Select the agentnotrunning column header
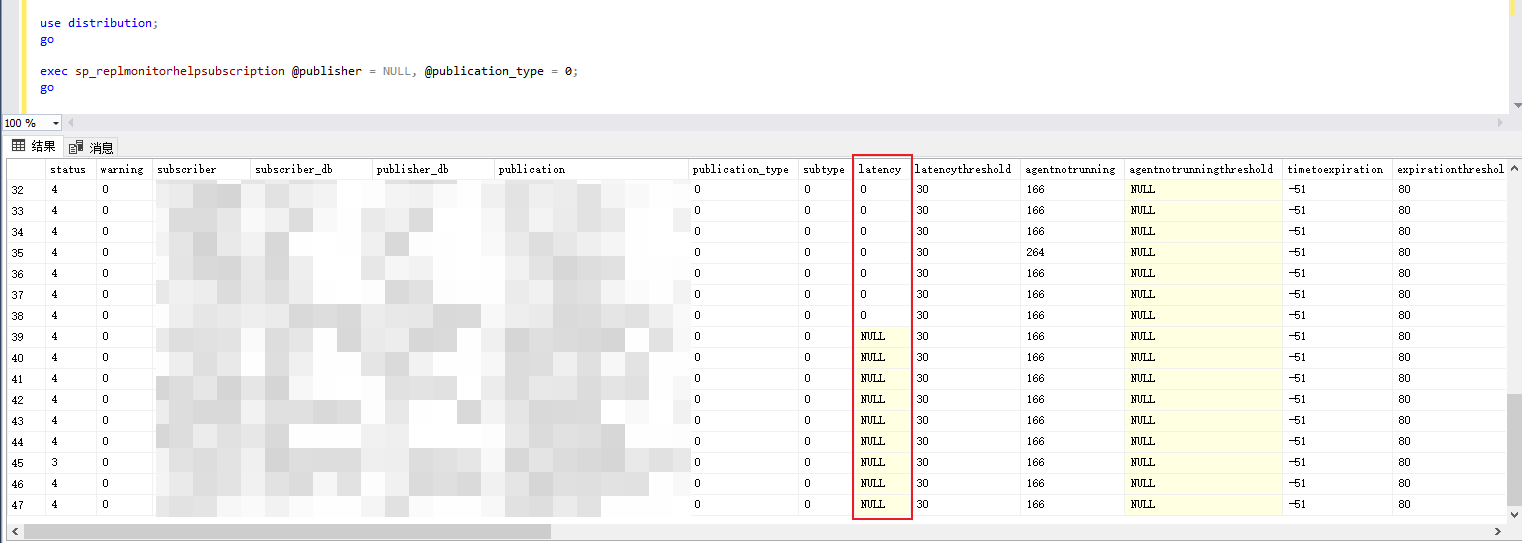The width and height of the screenshot is (1522, 543). 1073,169
